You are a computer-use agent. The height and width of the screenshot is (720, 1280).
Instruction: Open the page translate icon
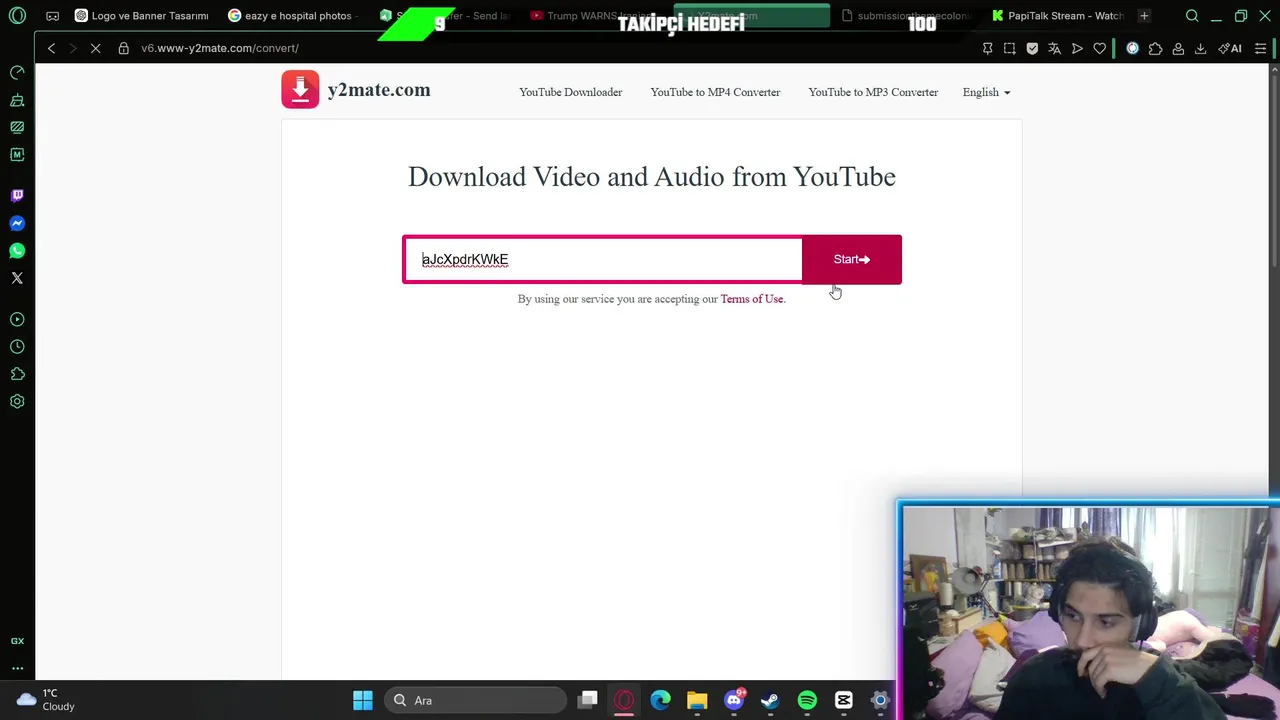tap(1054, 48)
